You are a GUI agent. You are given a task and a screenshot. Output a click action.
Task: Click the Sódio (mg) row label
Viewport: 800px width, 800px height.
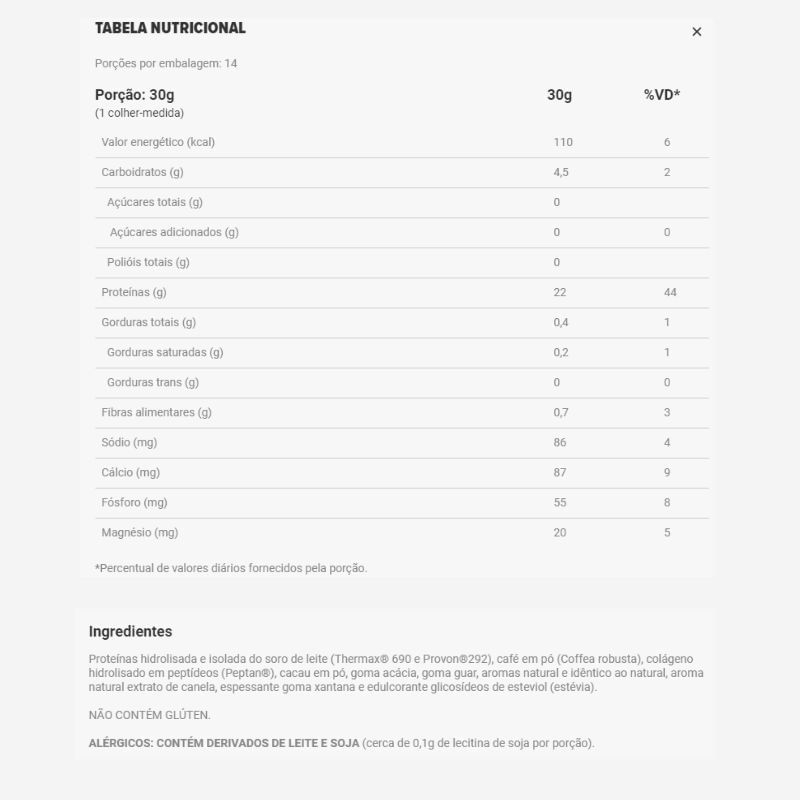pyautogui.click(x=130, y=442)
